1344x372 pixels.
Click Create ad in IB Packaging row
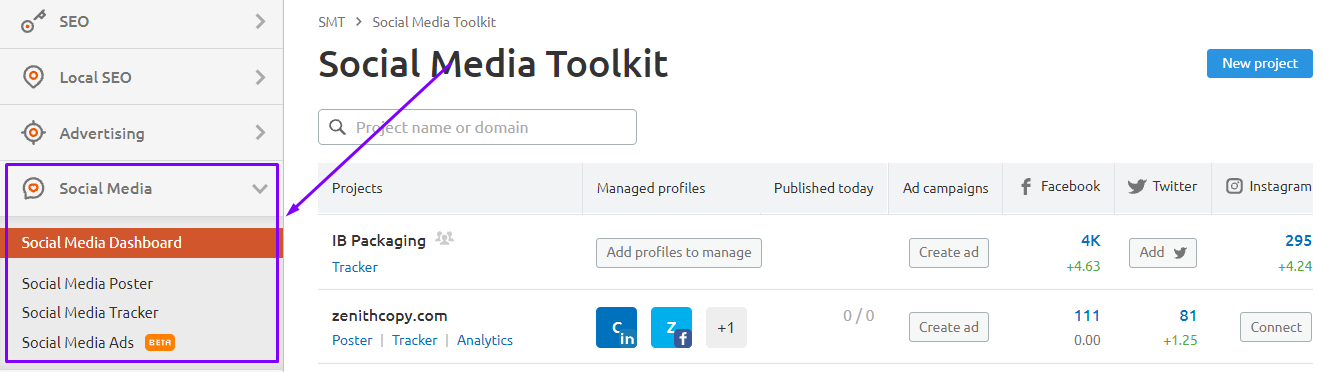[x=949, y=253]
